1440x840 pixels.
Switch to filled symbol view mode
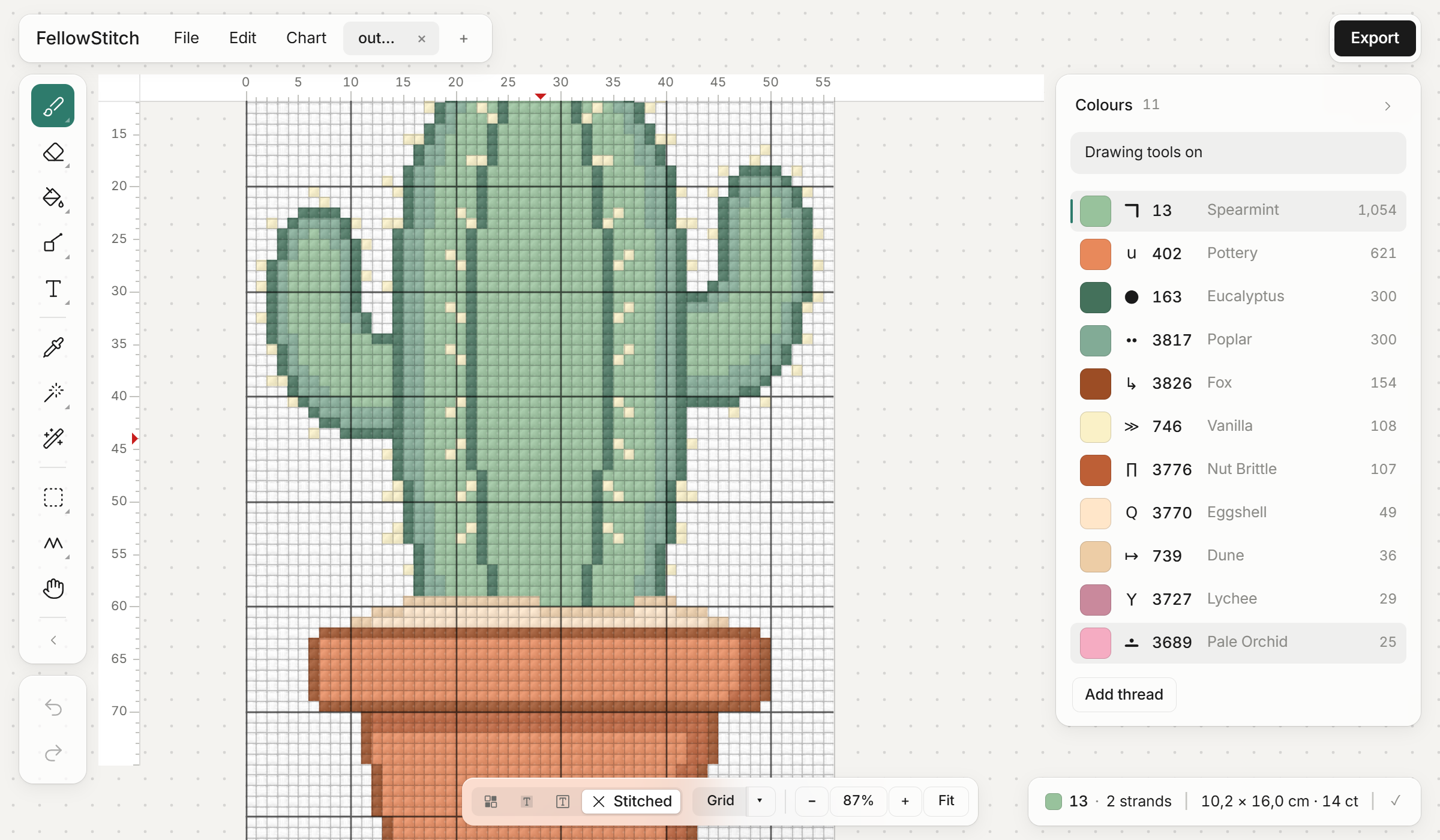coord(527,802)
